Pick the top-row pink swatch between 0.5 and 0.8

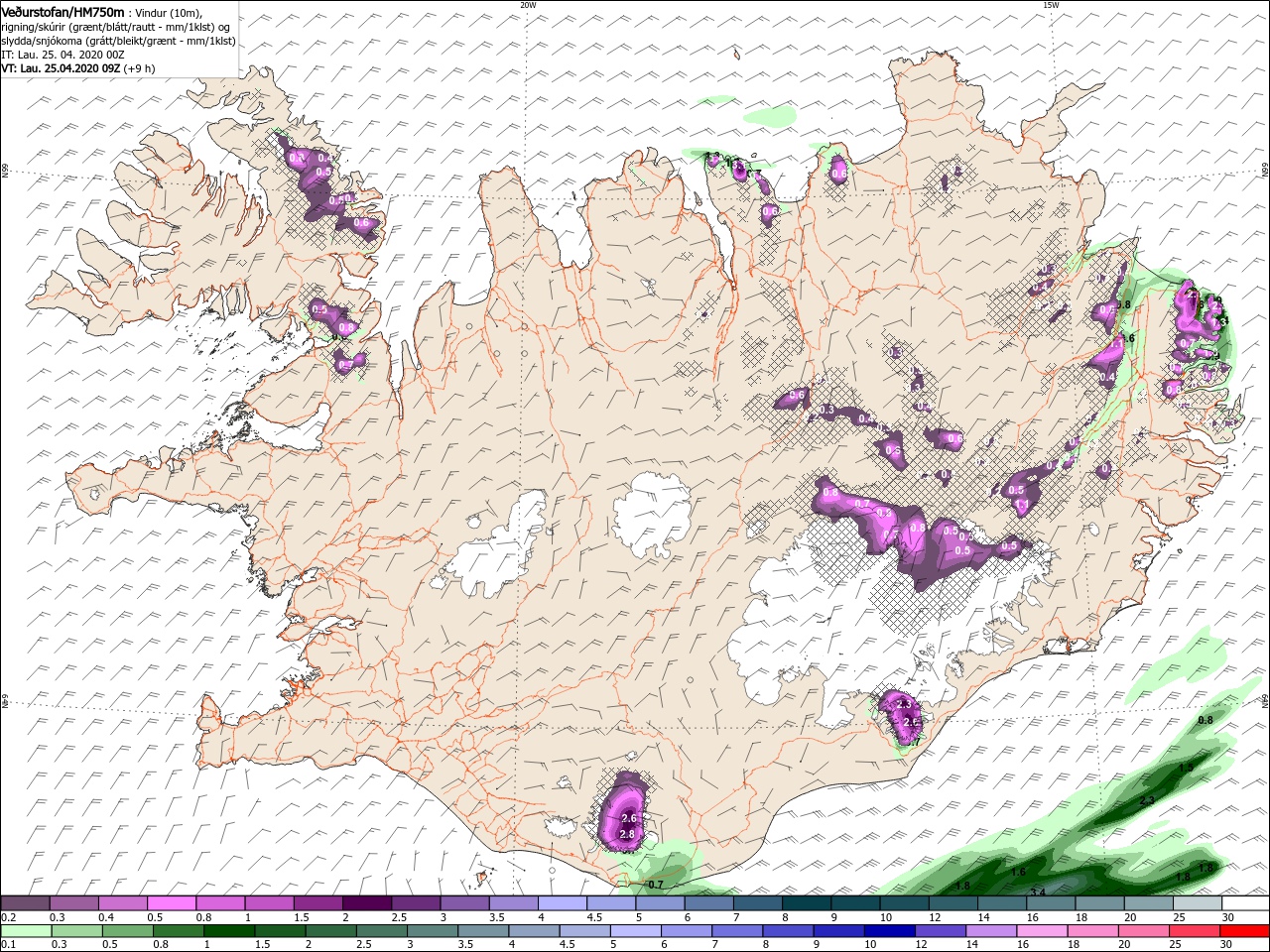click(x=172, y=902)
